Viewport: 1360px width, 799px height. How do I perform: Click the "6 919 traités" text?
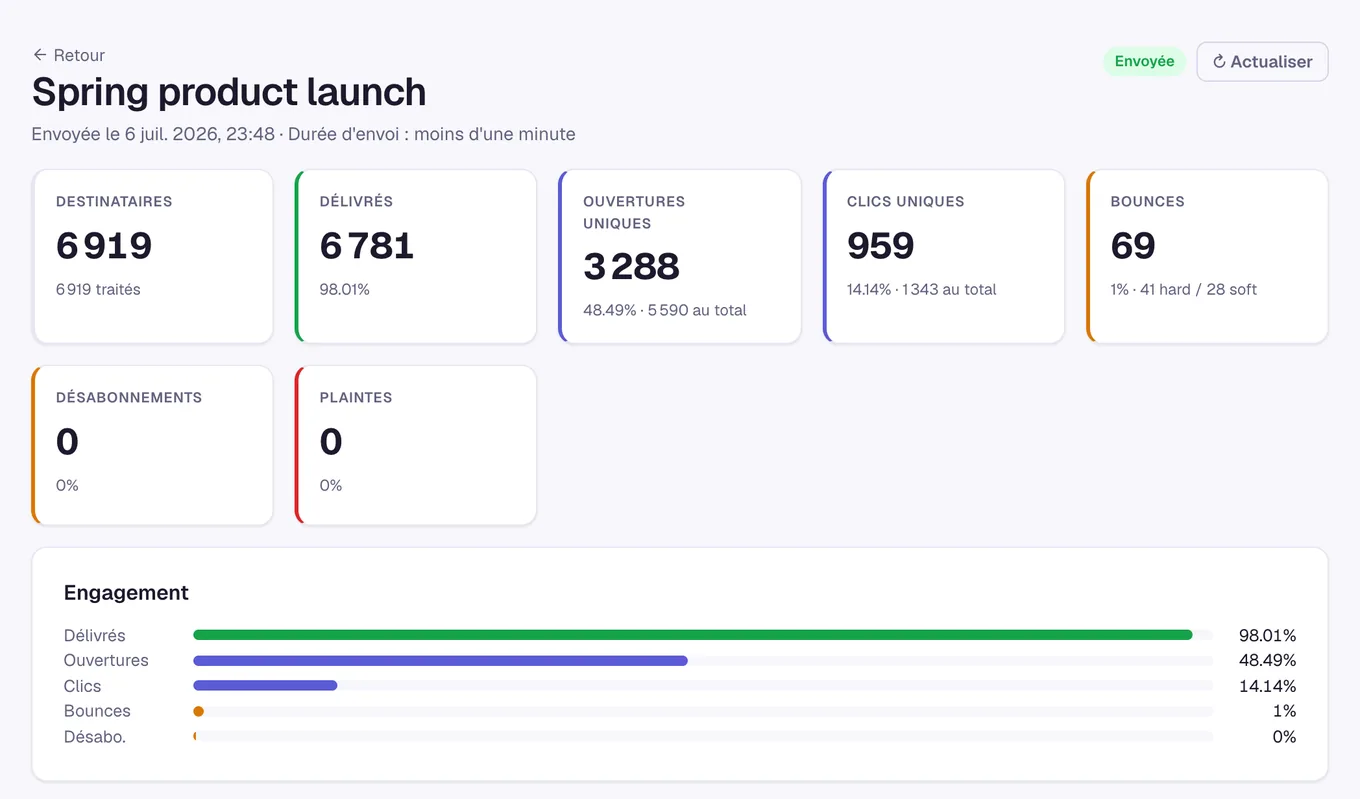tap(98, 289)
